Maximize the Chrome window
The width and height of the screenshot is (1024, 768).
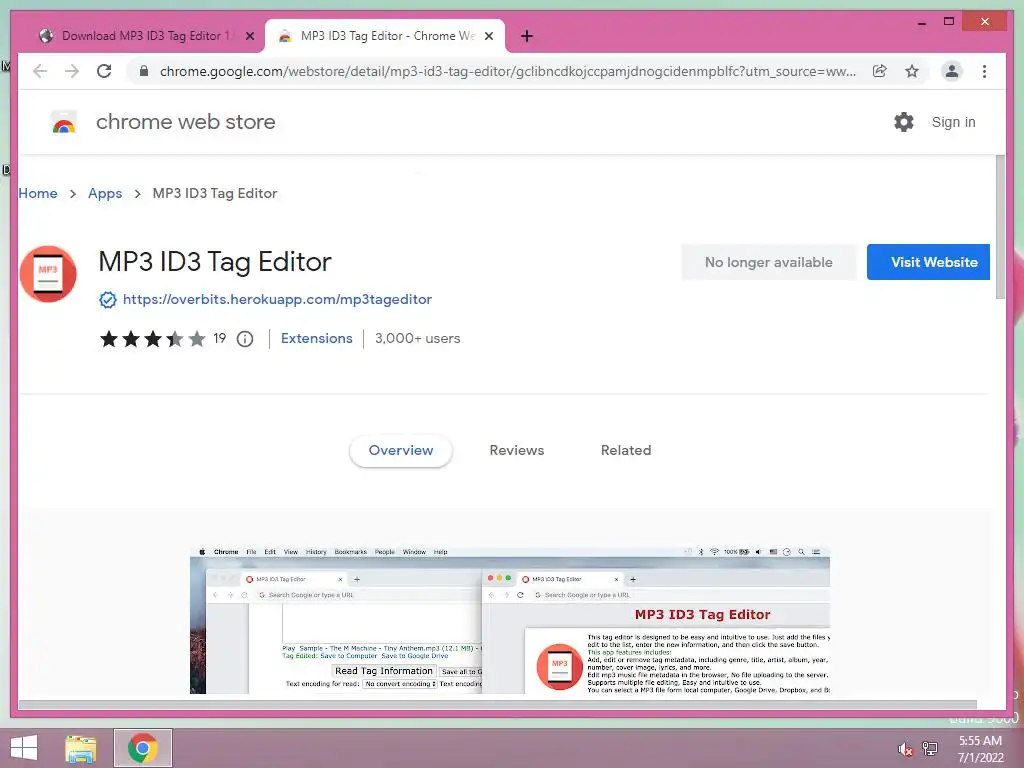(x=949, y=22)
